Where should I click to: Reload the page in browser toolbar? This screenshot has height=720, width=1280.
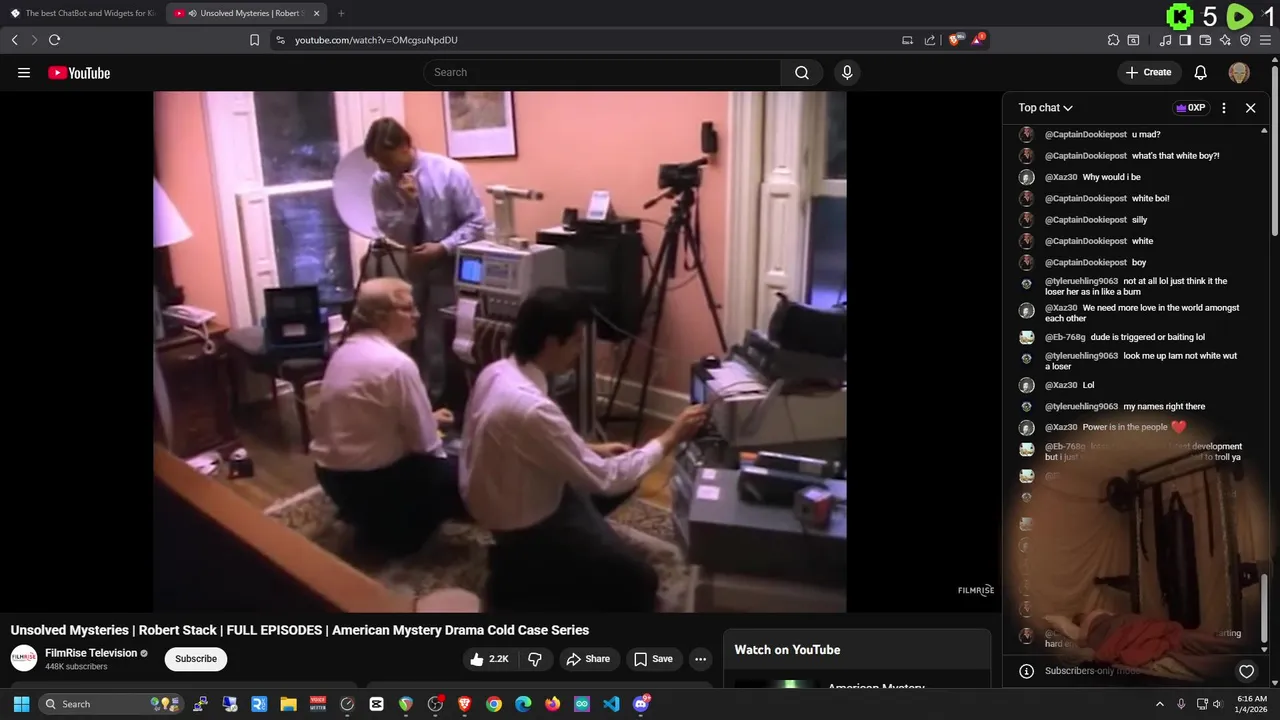pos(54,40)
